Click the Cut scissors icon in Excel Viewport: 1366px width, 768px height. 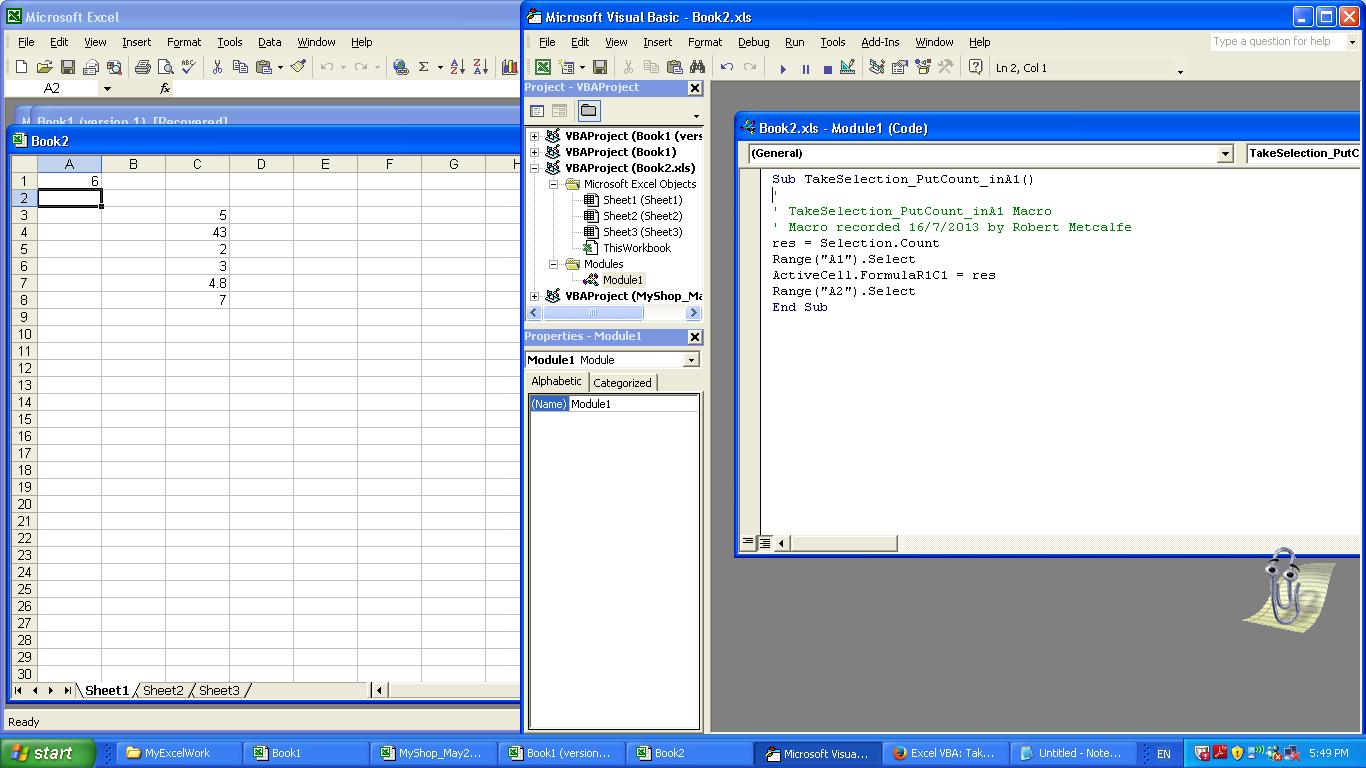click(216, 67)
